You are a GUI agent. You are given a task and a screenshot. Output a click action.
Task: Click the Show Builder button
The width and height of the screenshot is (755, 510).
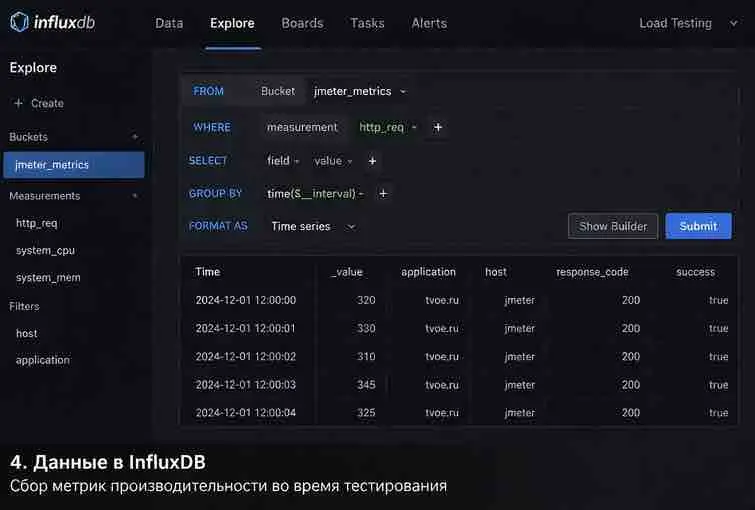click(613, 226)
